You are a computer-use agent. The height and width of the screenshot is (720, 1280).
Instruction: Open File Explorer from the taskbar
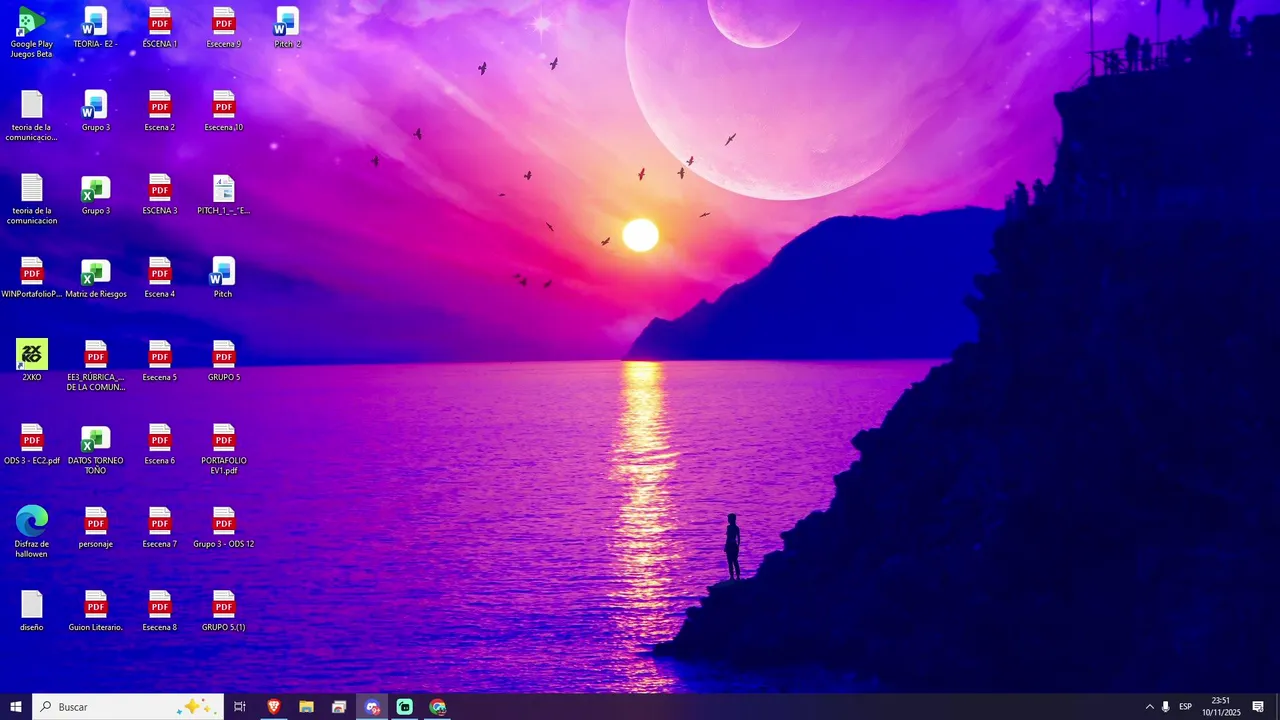306,707
